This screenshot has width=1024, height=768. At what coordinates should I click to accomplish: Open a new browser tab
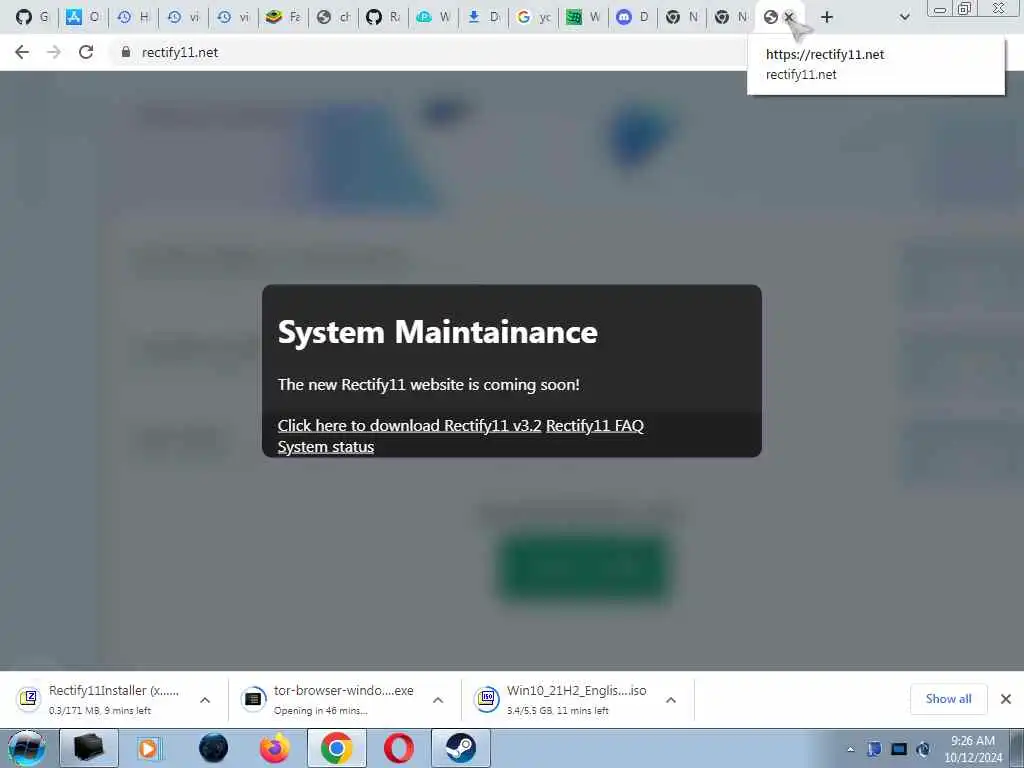point(827,17)
